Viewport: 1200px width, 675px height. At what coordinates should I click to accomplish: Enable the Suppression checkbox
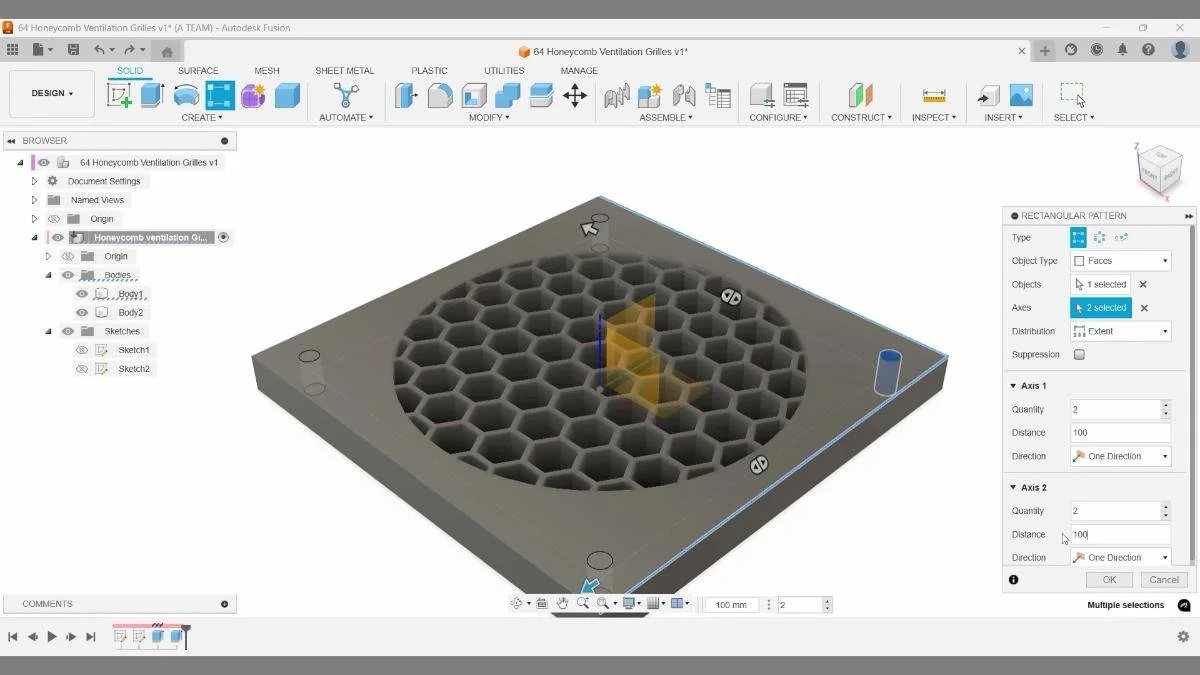click(x=1079, y=354)
